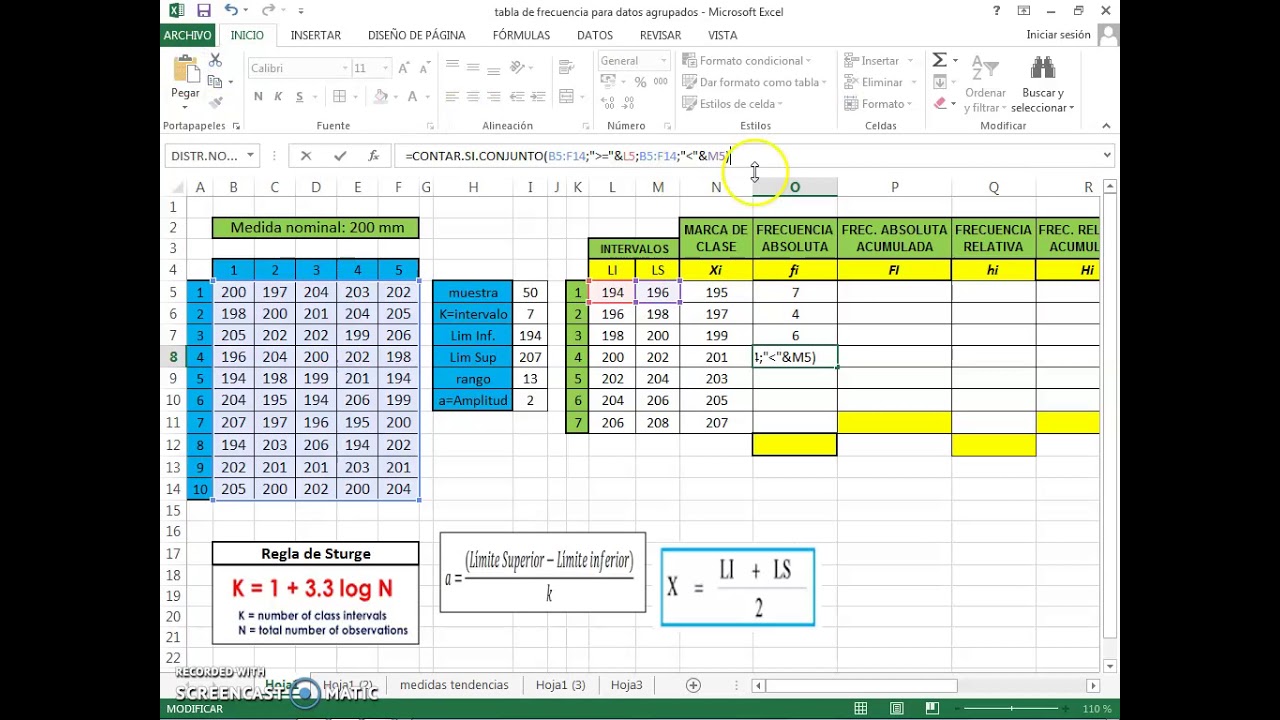The image size is (1280, 720).
Task: Select the Format Painter brush
Action: click(x=215, y=103)
